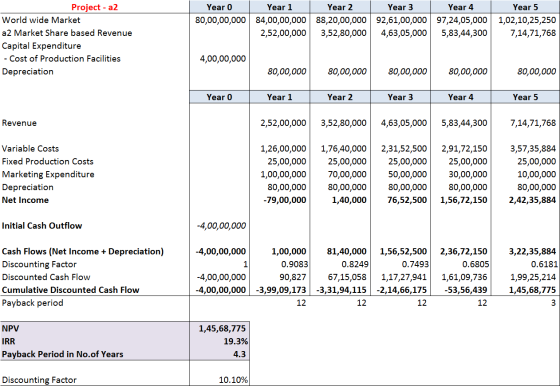Select cumulative Year 5 value 1,45,68,775
Viewport: 560px width, 386px height.
pyautogui.click(x=532, y=290)
